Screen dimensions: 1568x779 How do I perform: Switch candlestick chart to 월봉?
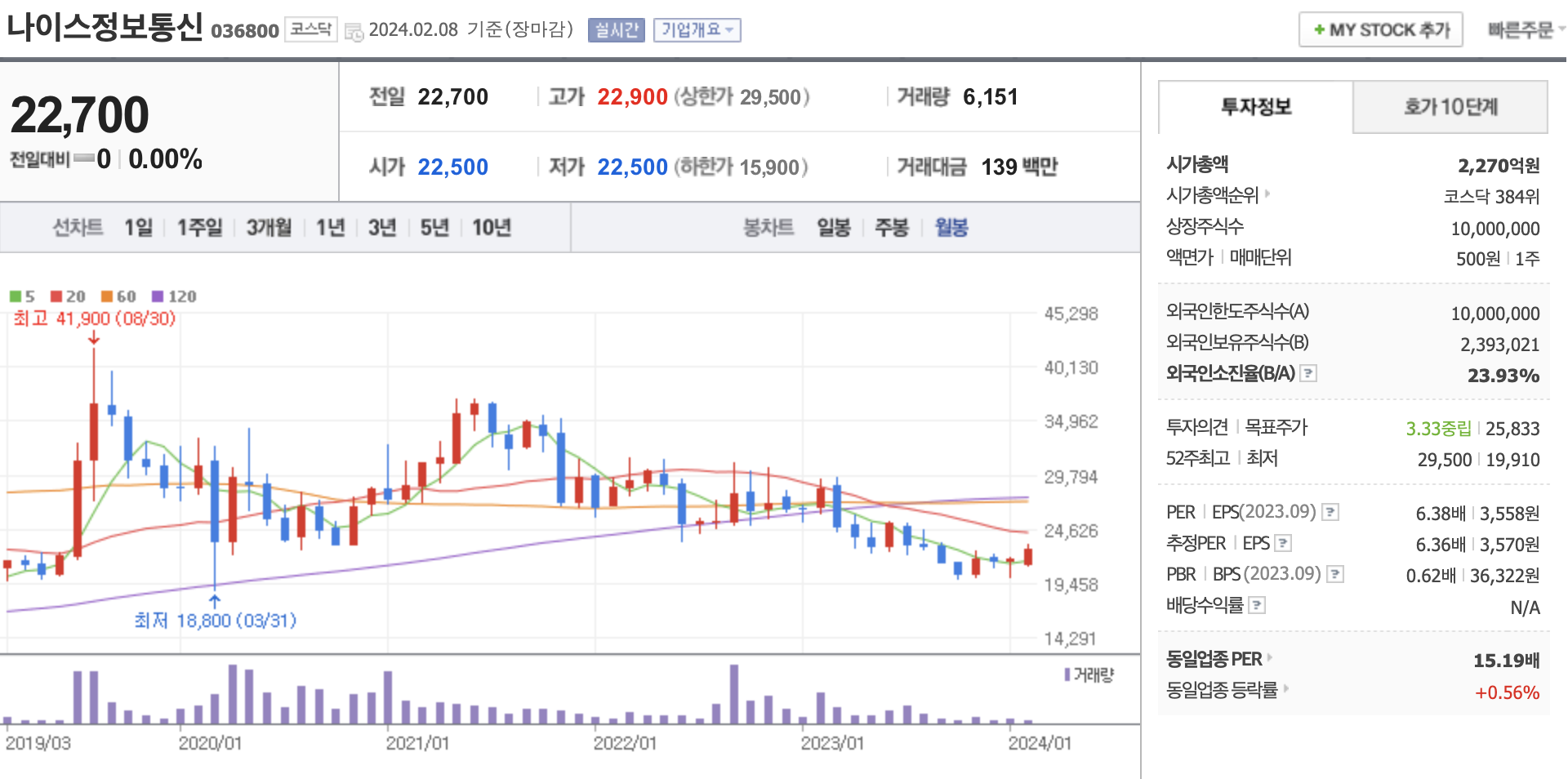(951, 227)
